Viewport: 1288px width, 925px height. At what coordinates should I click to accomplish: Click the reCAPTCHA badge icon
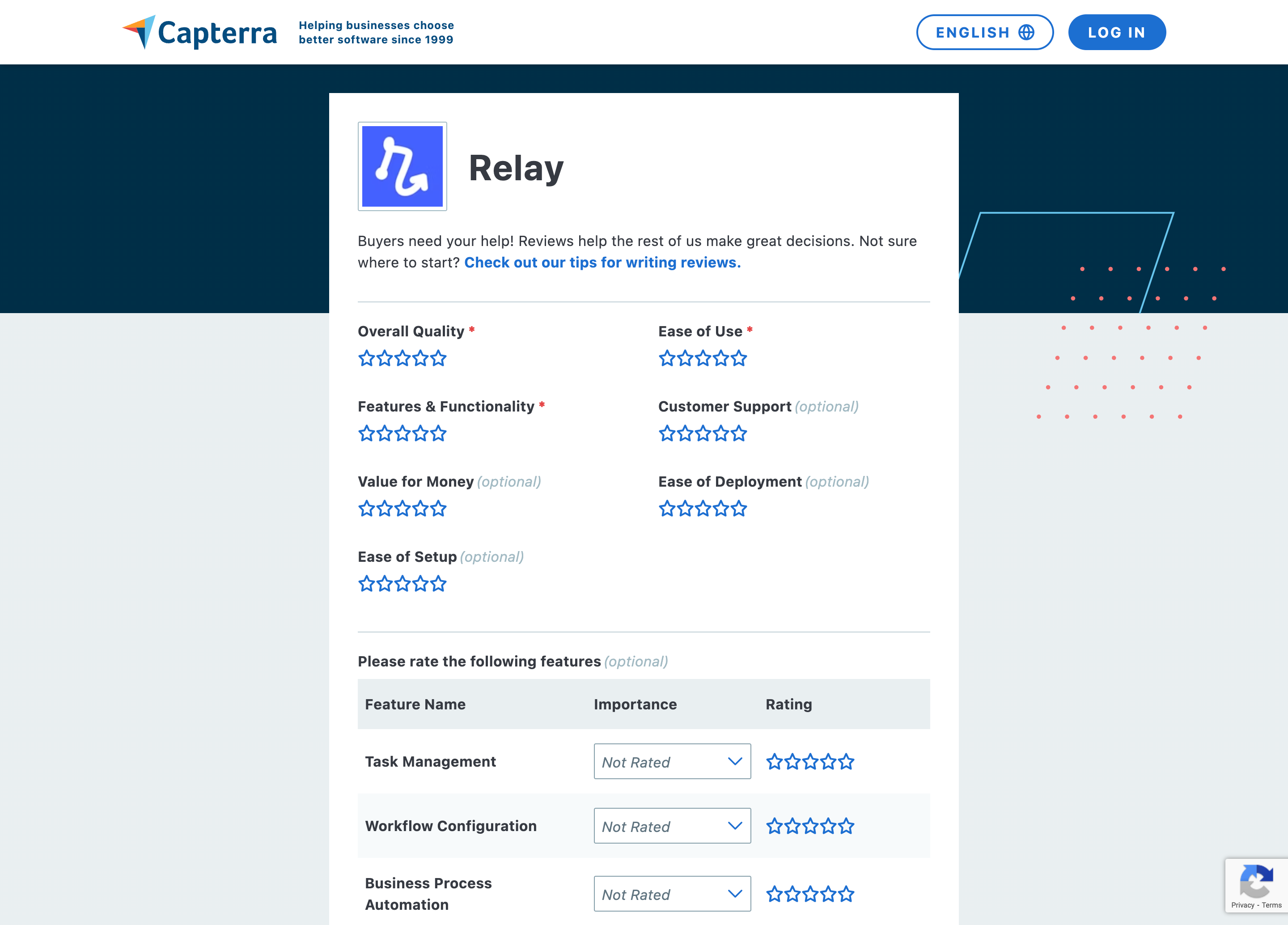(x=1256, y=880)
